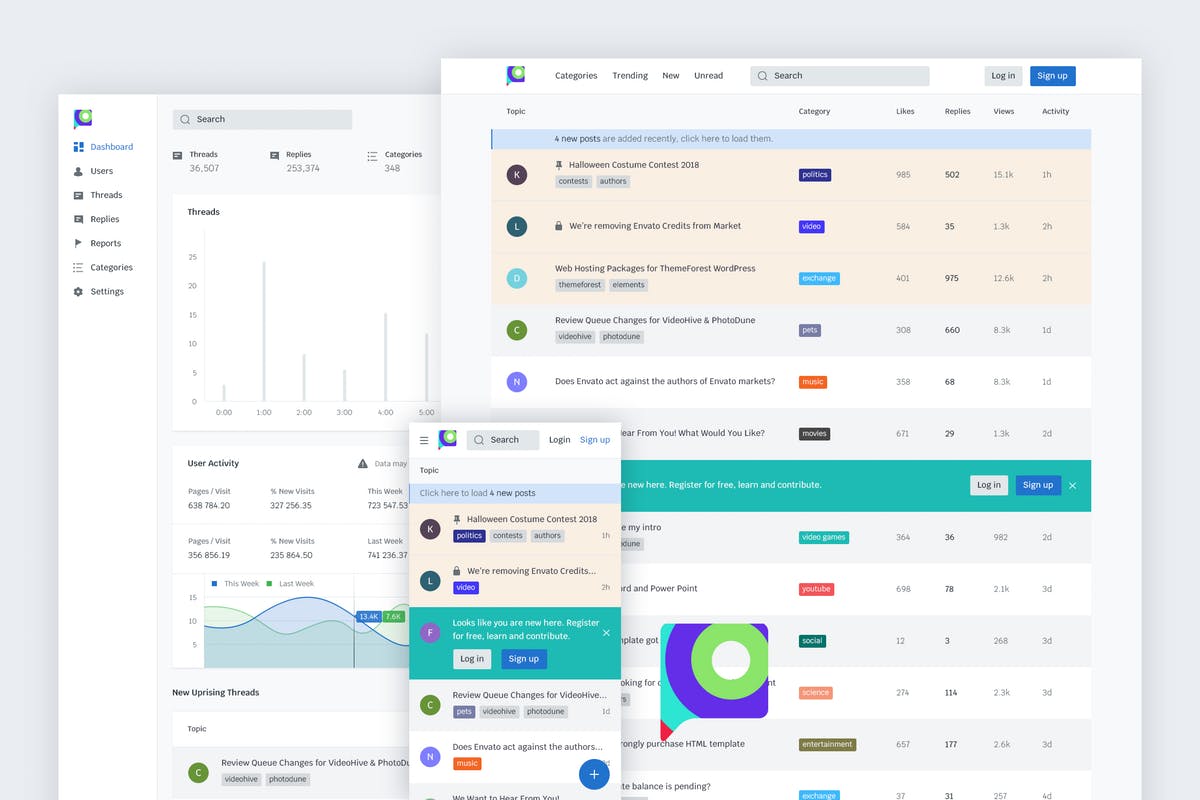The image size is (1200, 800).
Task: Close the teal desktop signup banner
Action: 1072,485
